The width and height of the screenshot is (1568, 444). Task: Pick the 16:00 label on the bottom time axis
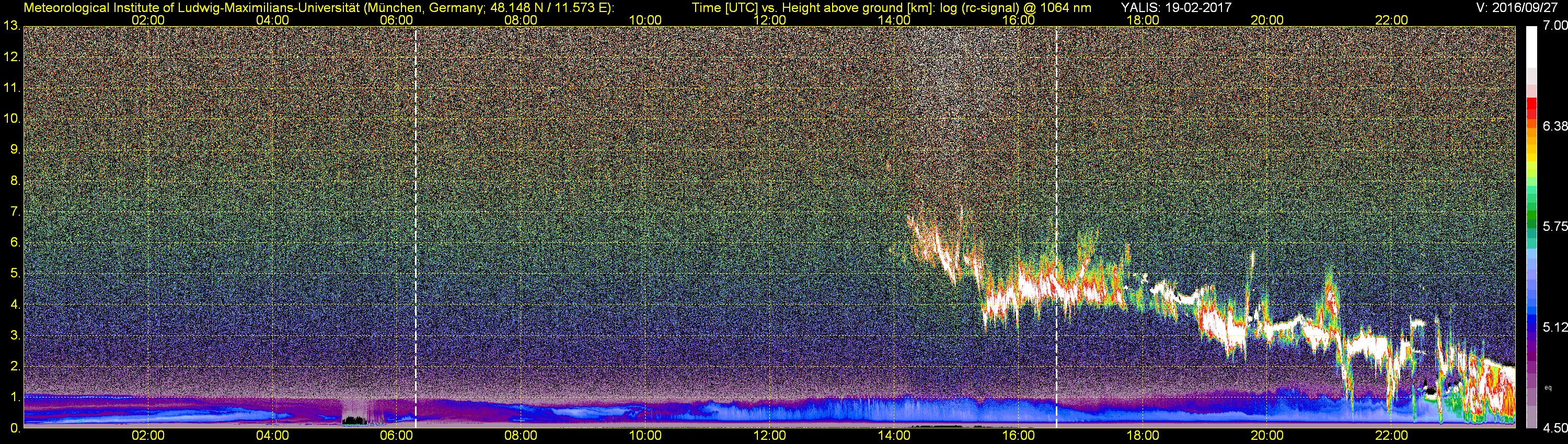click(1018, 436)
